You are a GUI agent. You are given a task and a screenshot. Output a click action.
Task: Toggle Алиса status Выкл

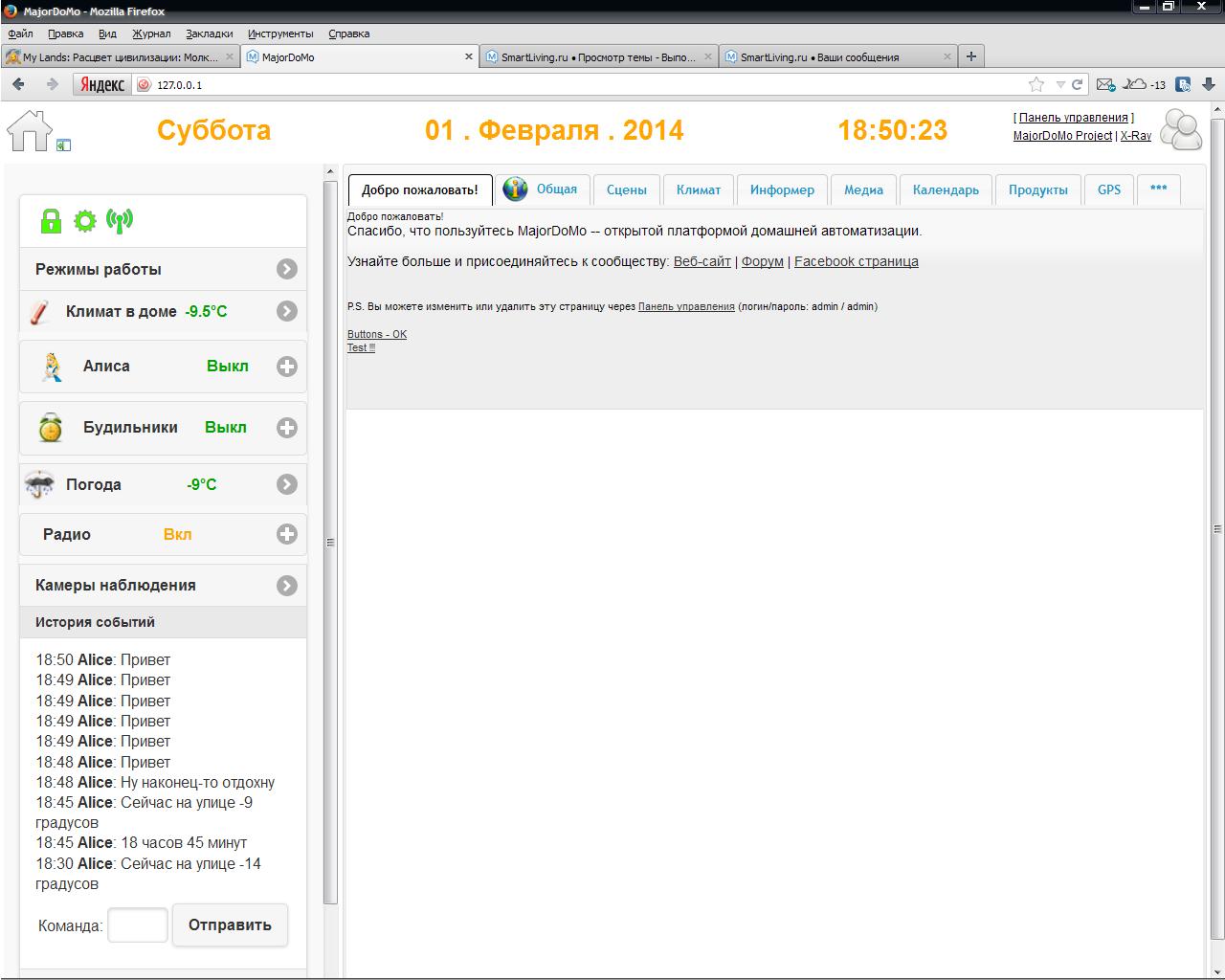pos(227,367)
